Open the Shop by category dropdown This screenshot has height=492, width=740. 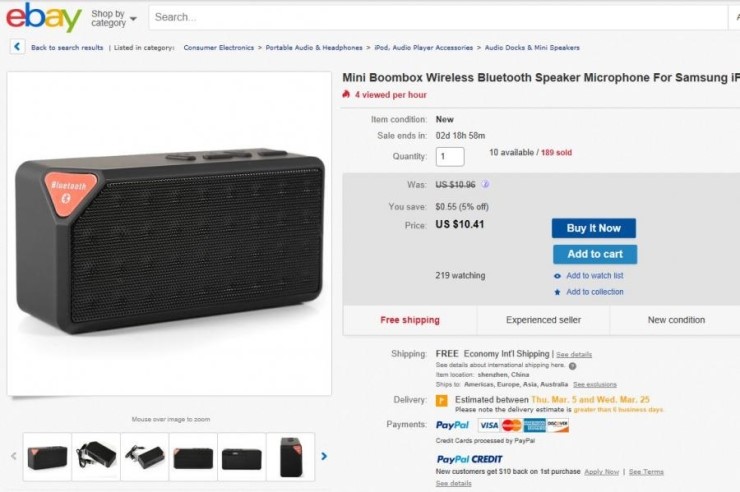point(114,18)
